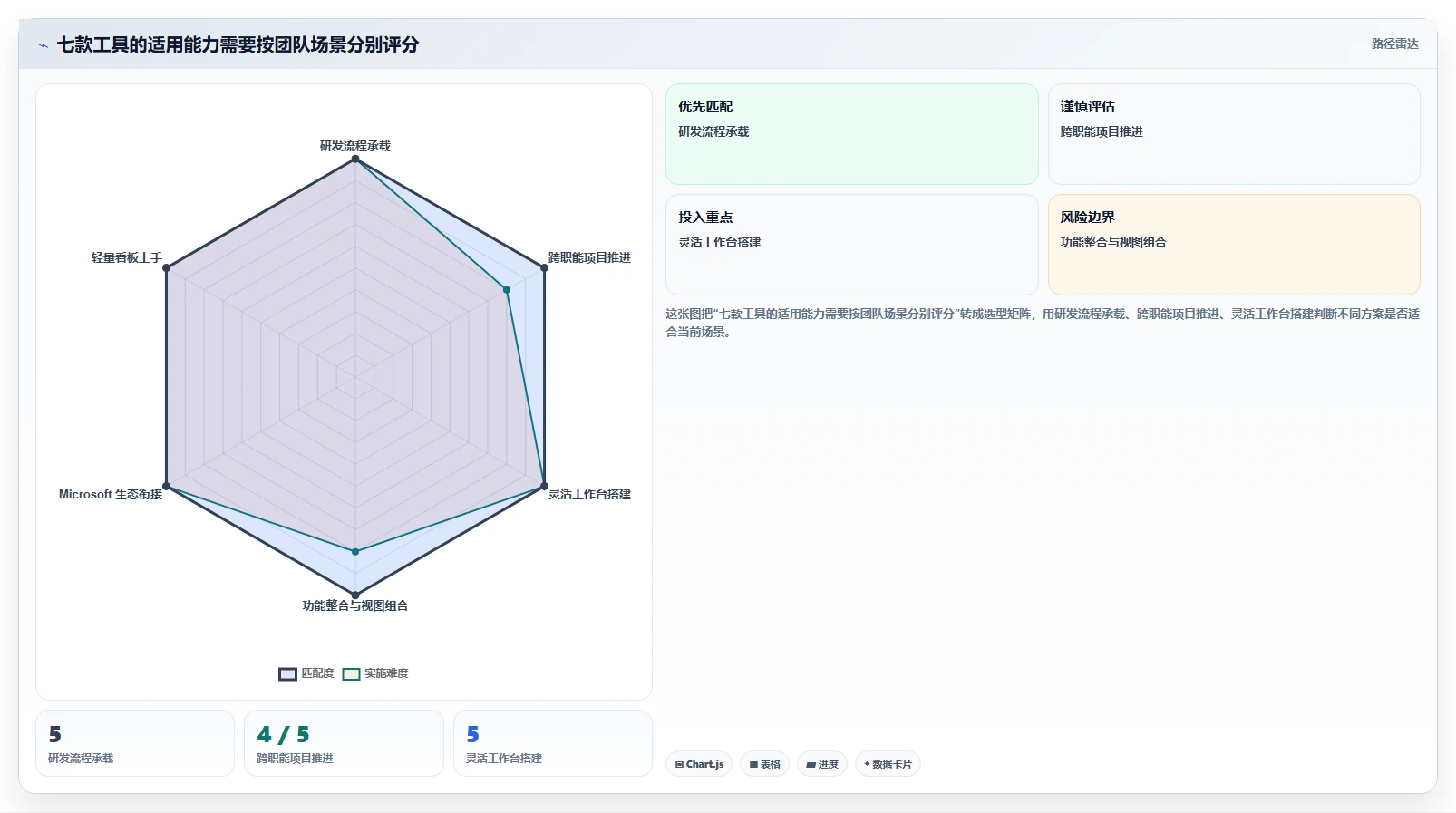Screen dimensions: 1456x813
Task: Click the 跨职能项目推进 radar axis label
Action: pyautogui.click(x=589, y=257)
